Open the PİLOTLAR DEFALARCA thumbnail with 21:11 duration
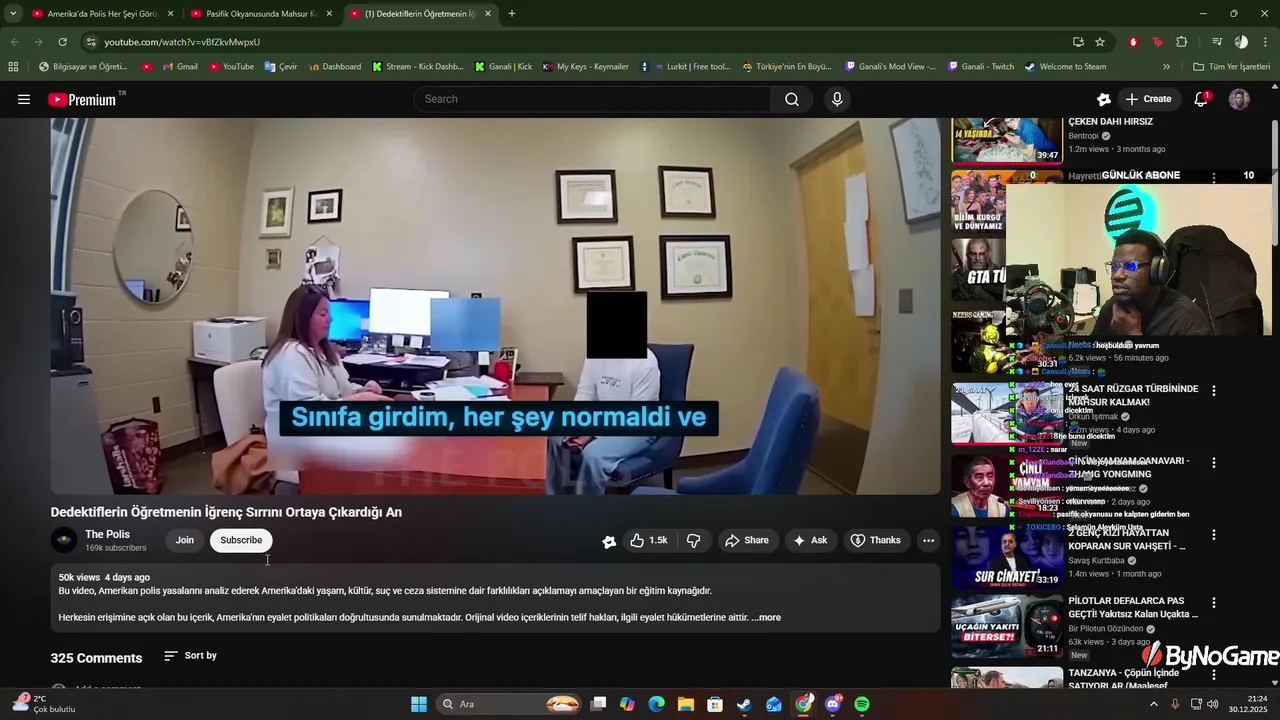 1007,626
